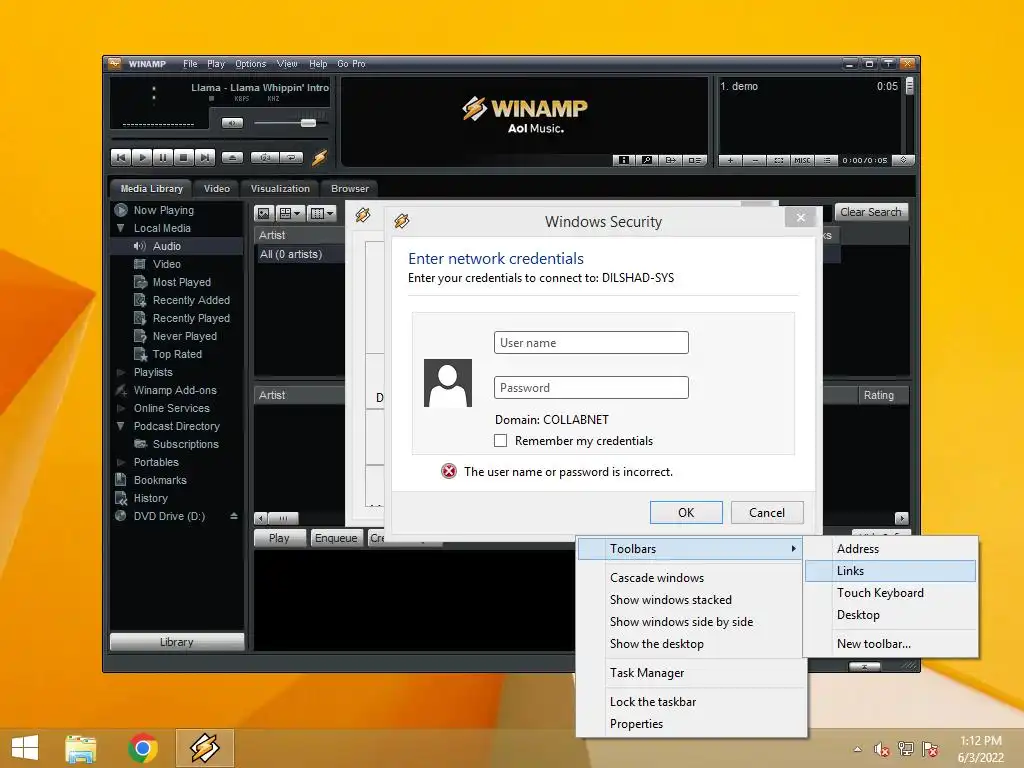Check the Remember my credentials checkbox
1024x768 pixels.
[501, 441]
